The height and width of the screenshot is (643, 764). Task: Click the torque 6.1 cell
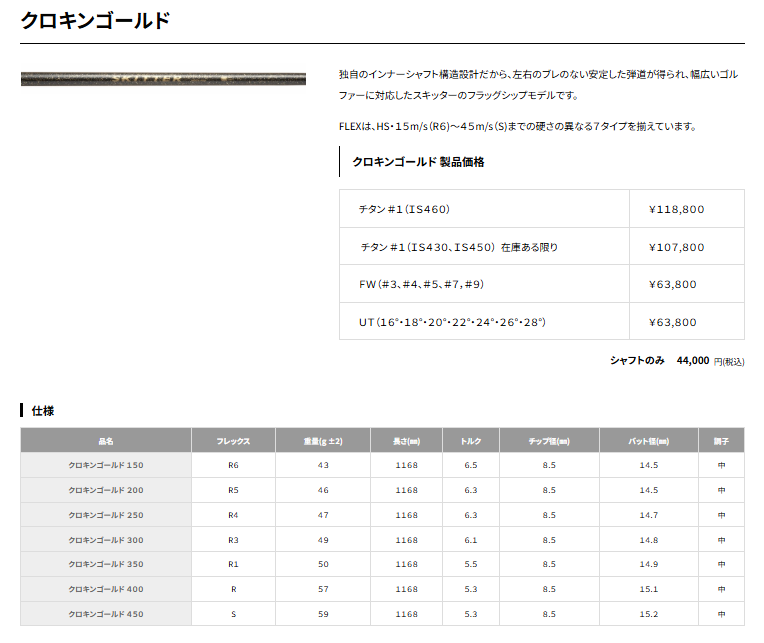pyautogui.click(x=471, y=540)
